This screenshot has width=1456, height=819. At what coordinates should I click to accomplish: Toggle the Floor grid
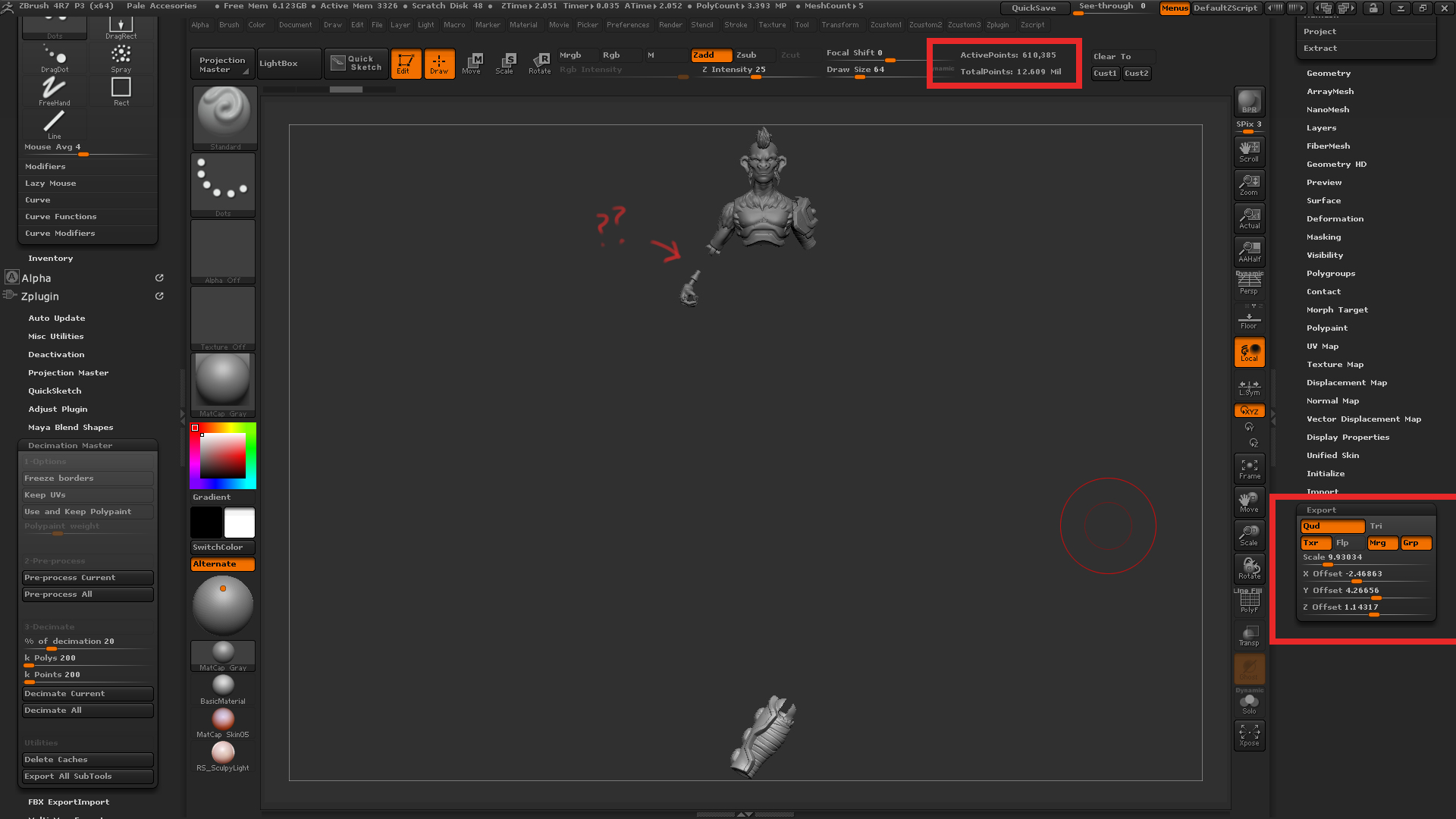1249,318
